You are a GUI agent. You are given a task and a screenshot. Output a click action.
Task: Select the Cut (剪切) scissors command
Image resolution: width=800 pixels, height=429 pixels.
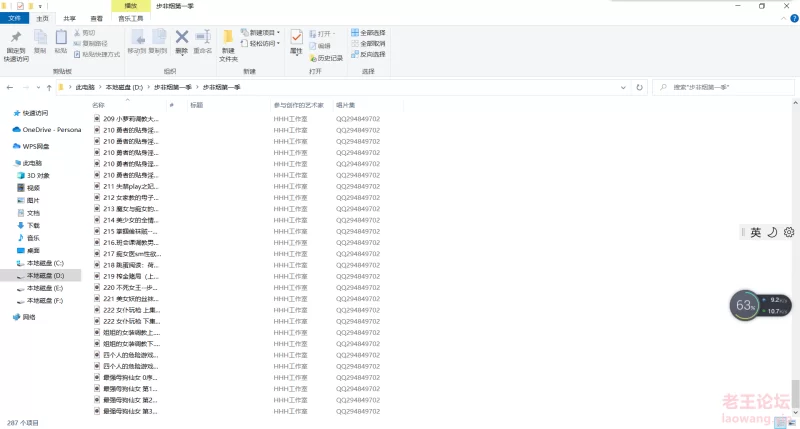85,33
